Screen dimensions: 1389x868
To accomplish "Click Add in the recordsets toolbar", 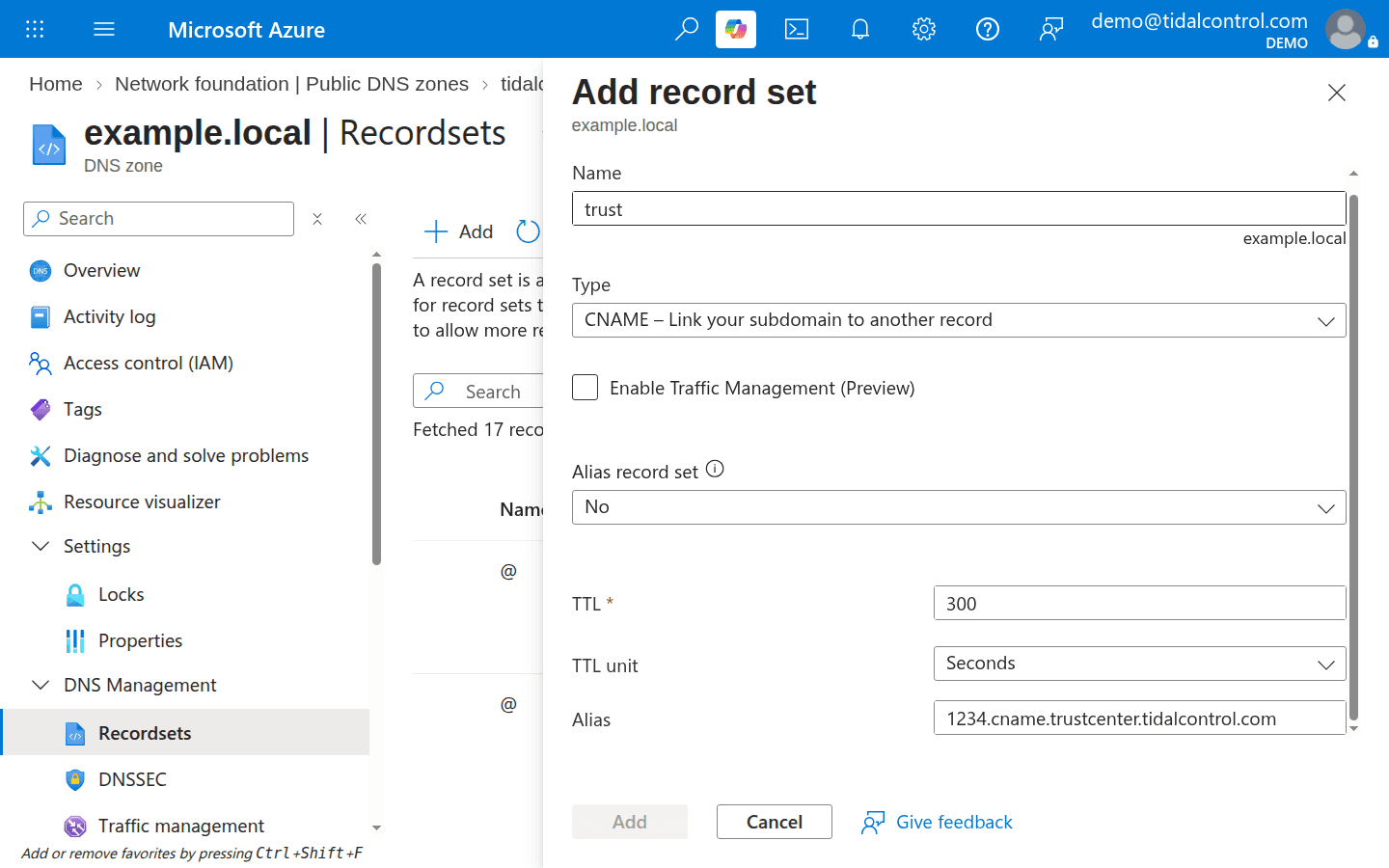I will tap(459, 231).
